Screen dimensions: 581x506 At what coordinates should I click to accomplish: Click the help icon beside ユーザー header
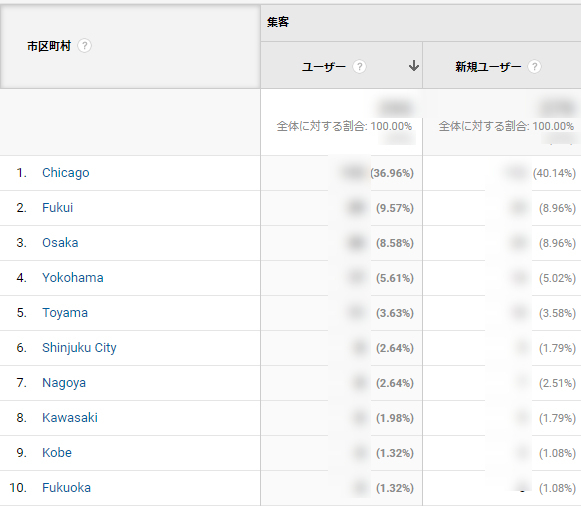coord(359,67)
